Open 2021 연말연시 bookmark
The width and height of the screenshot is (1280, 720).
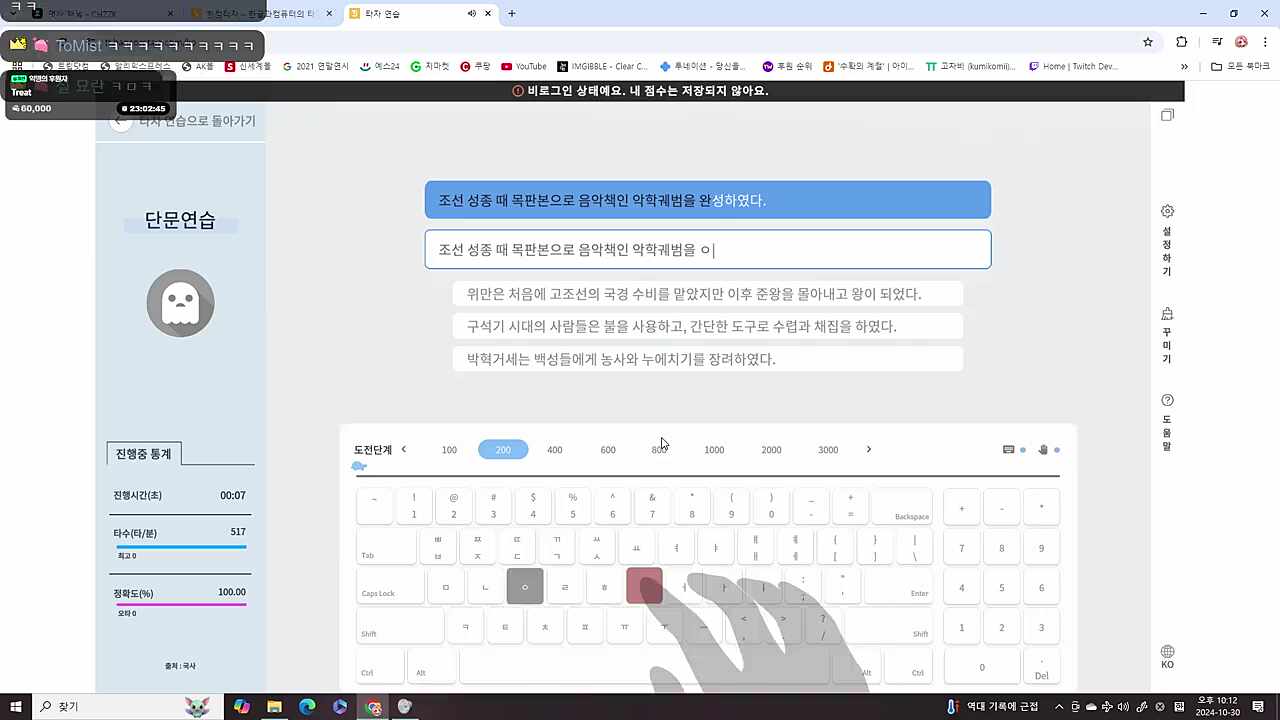tap(315, 66)
